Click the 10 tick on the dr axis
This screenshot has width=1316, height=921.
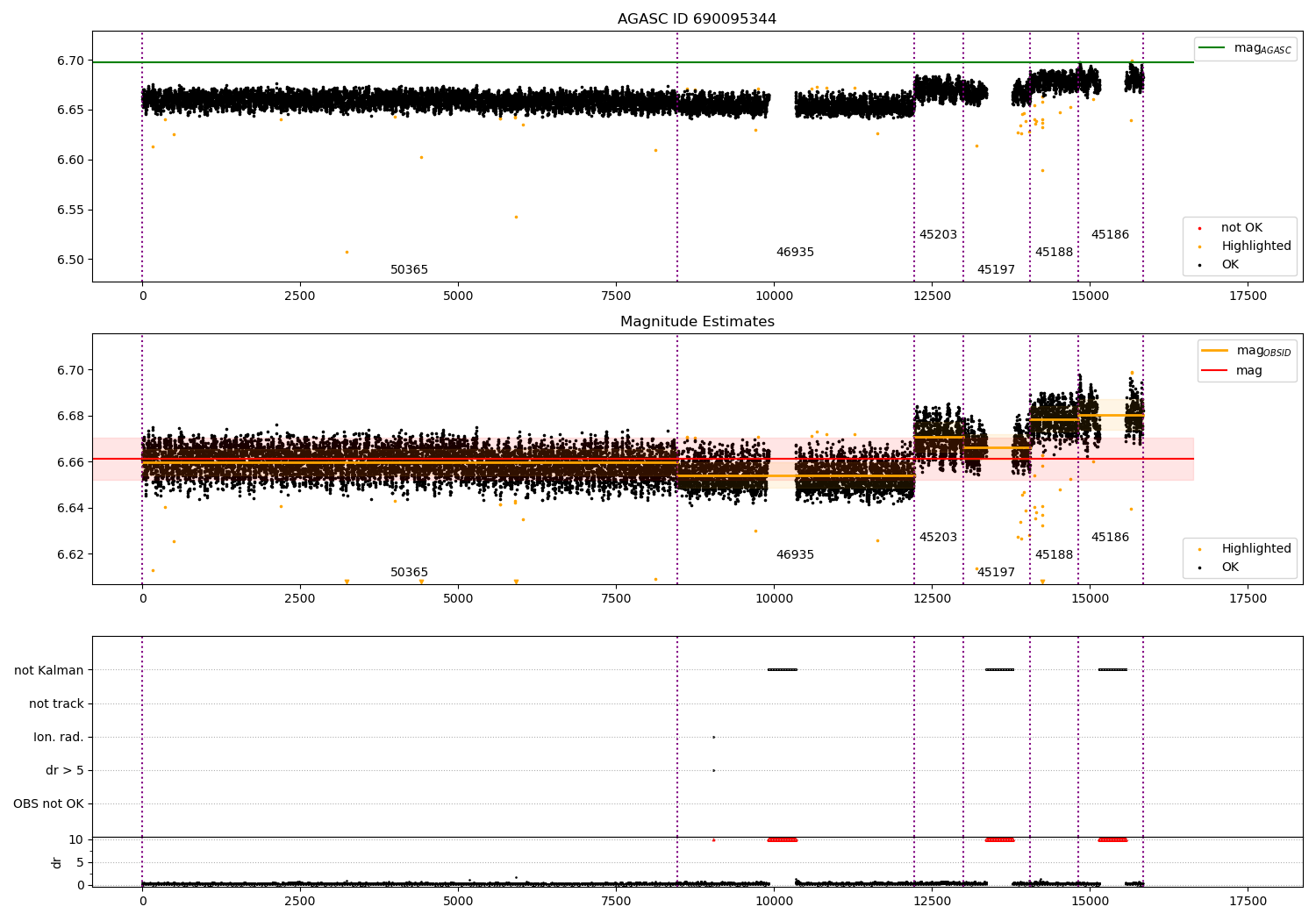(x=76, y=839)
